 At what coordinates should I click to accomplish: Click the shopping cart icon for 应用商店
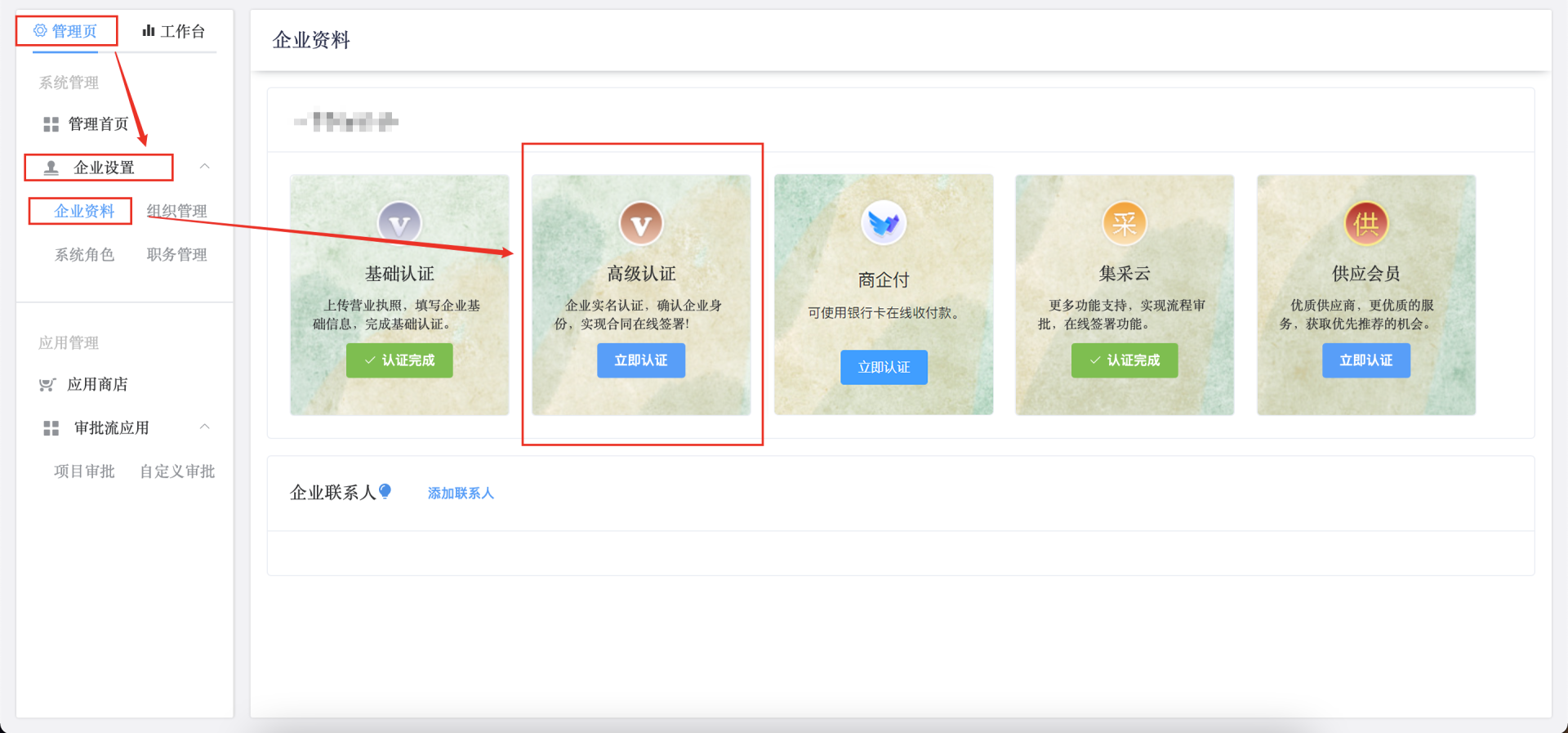[48, 385]
